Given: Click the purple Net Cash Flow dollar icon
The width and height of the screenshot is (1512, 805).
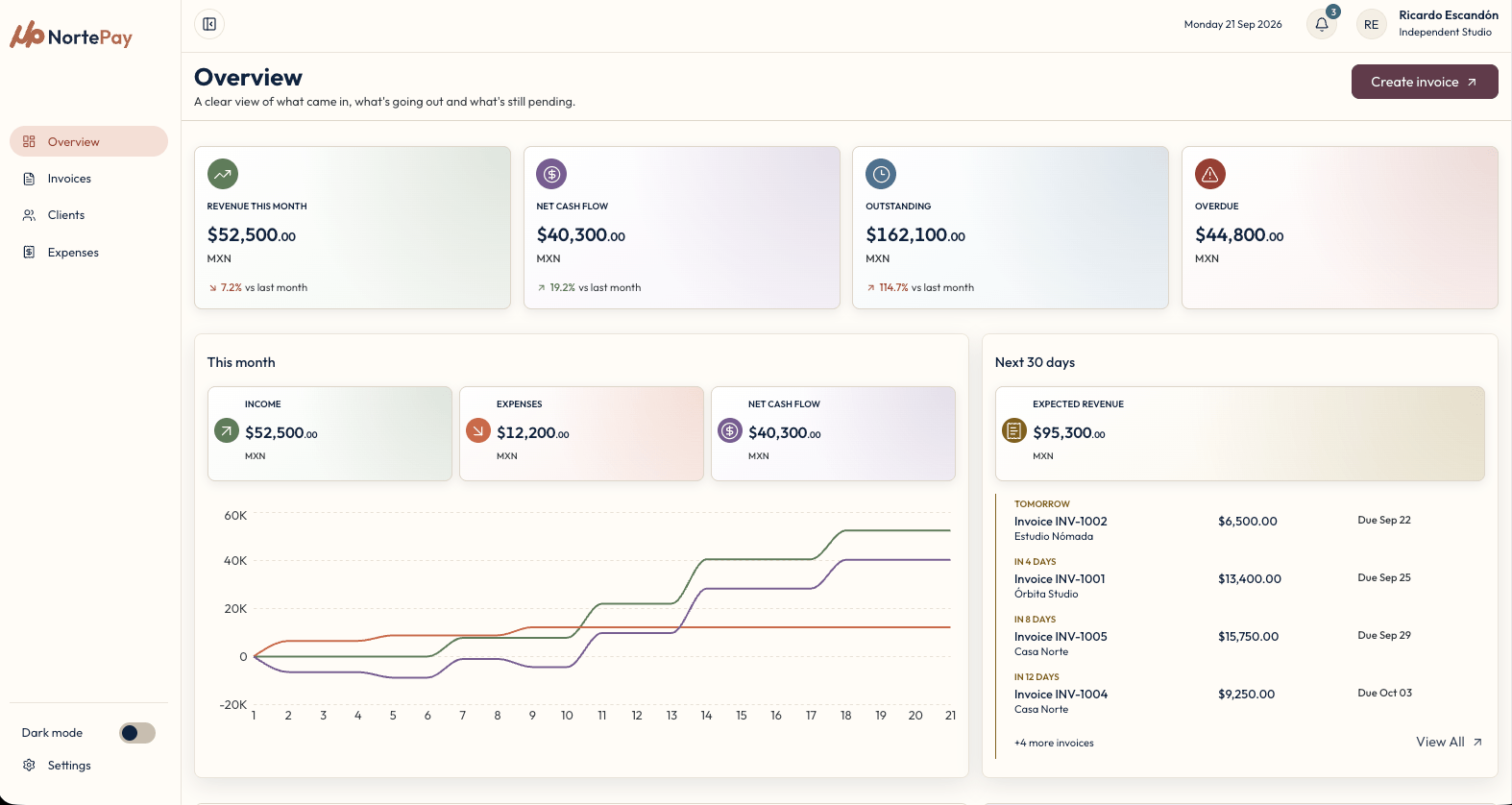Looking at the screenshot, I should [551, 174].
